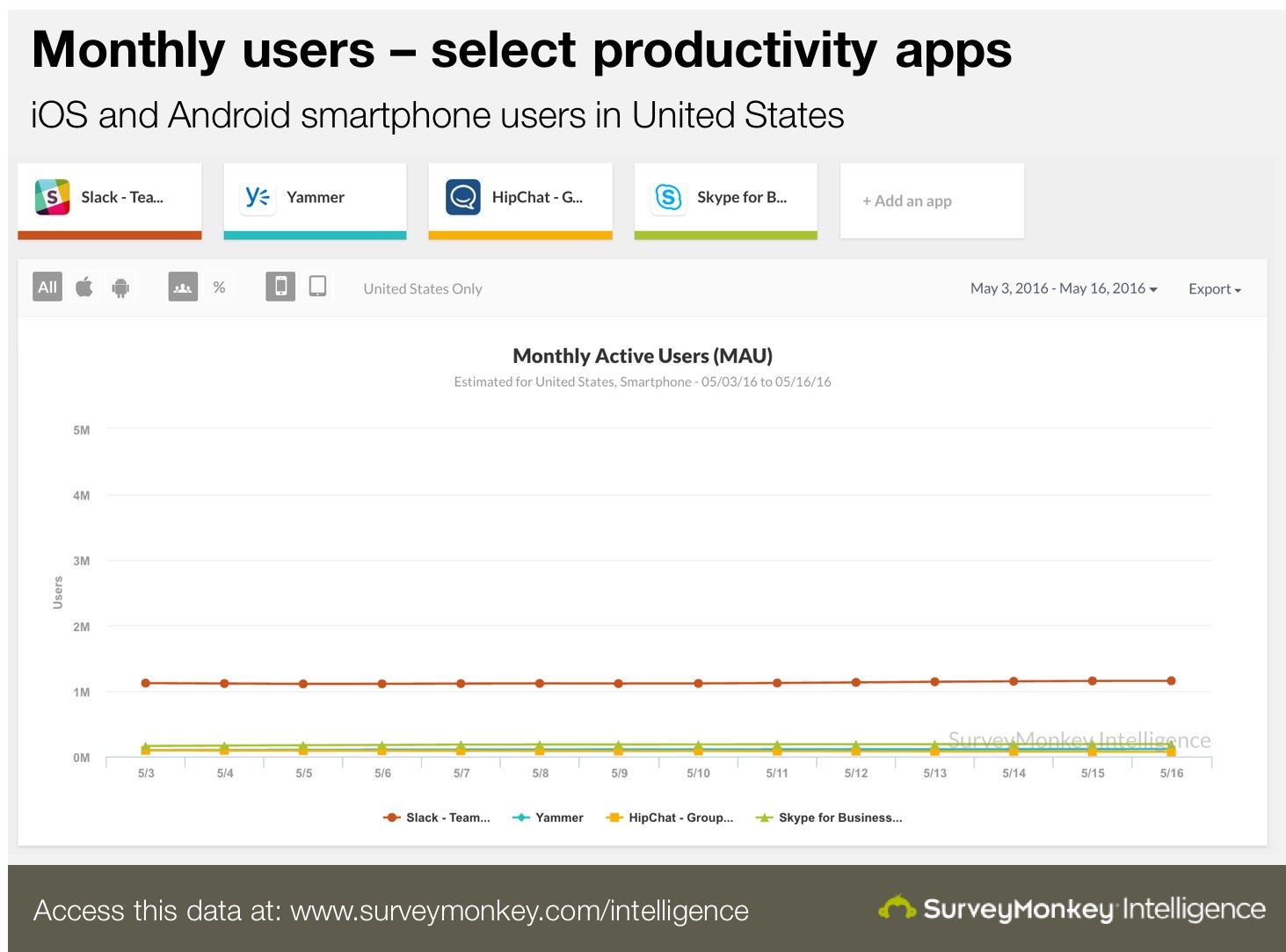Select the Apple platform filter icon
Viewport: 1286px width, 952px height.
pyautogui.click(x=84, y=287)
